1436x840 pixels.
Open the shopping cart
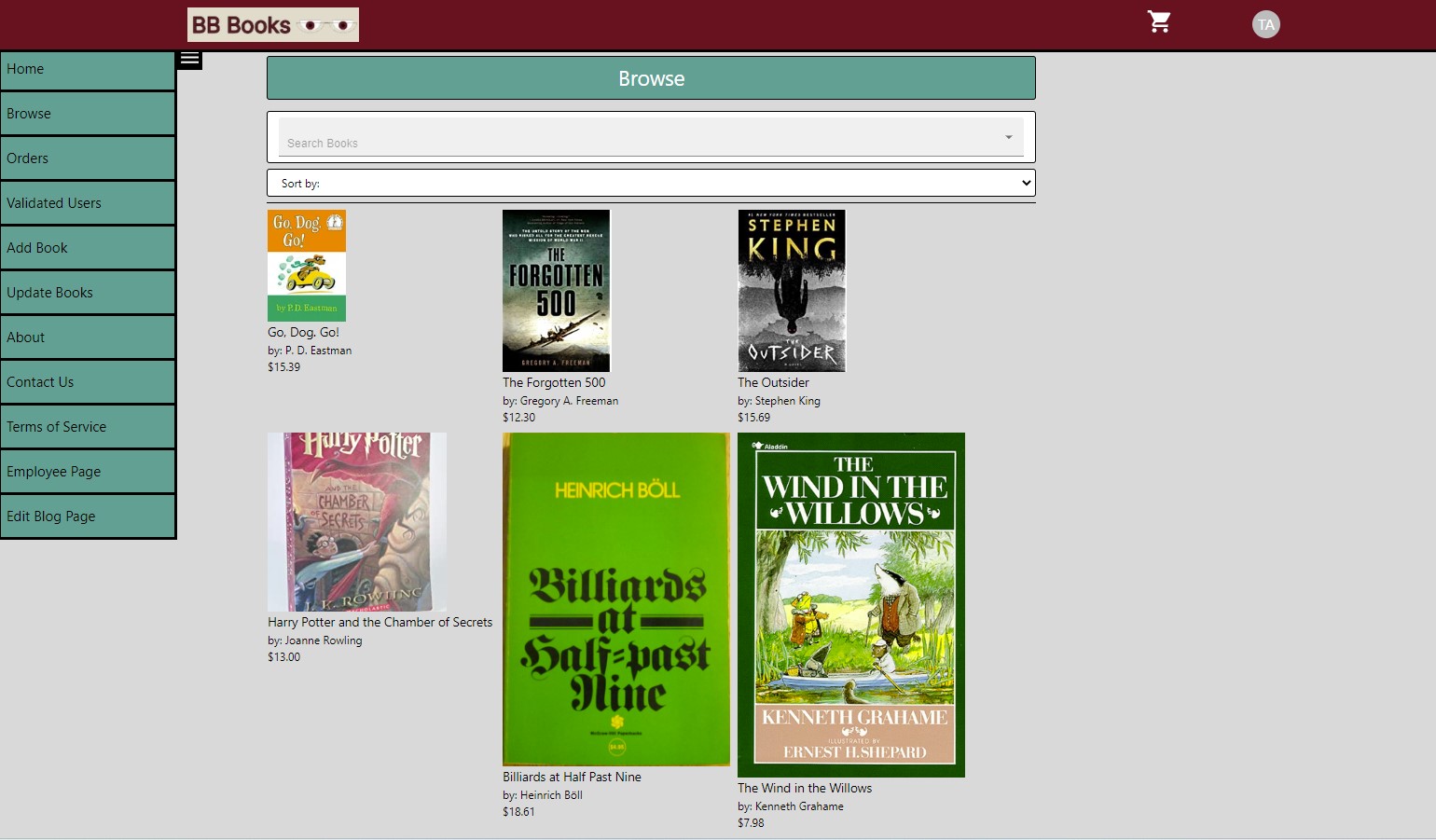1159,22
